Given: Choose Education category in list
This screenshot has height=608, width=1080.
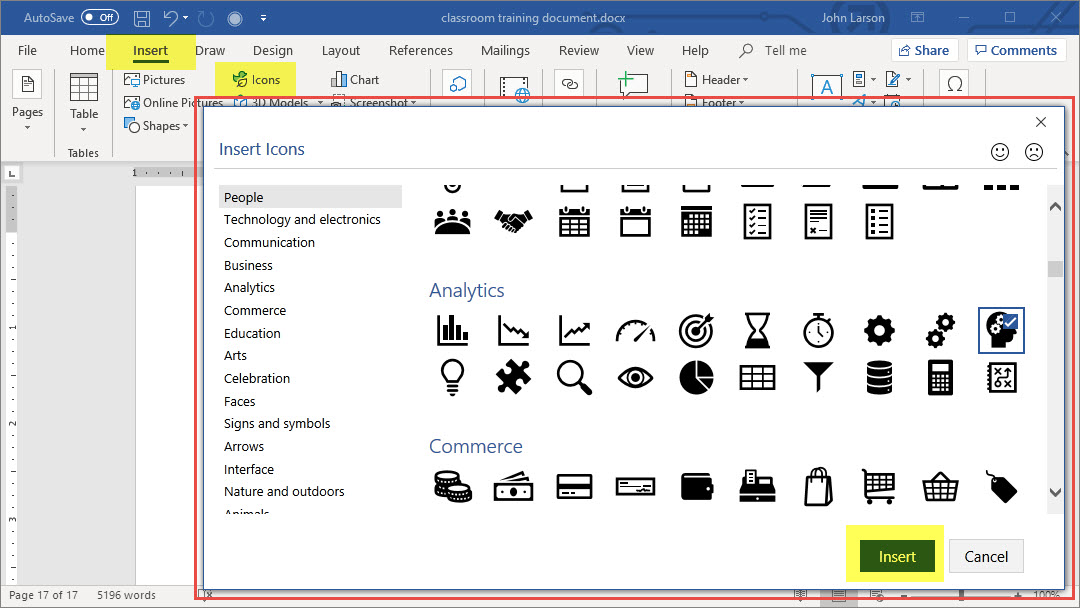Looking at the screenshot, I should [252, 333].
